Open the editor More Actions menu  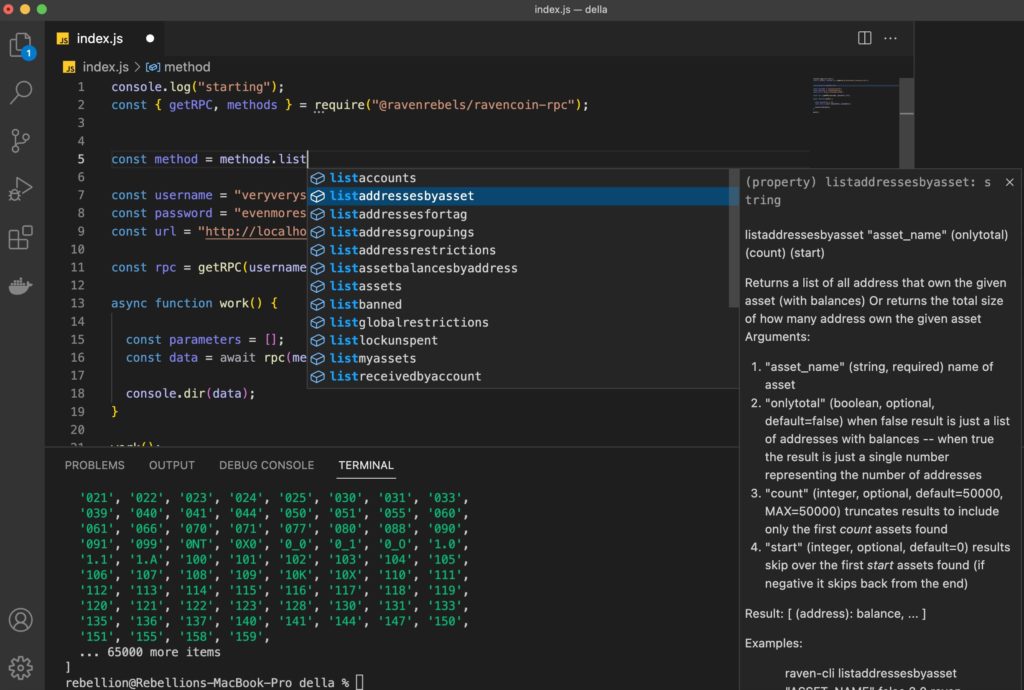(890, 38)
